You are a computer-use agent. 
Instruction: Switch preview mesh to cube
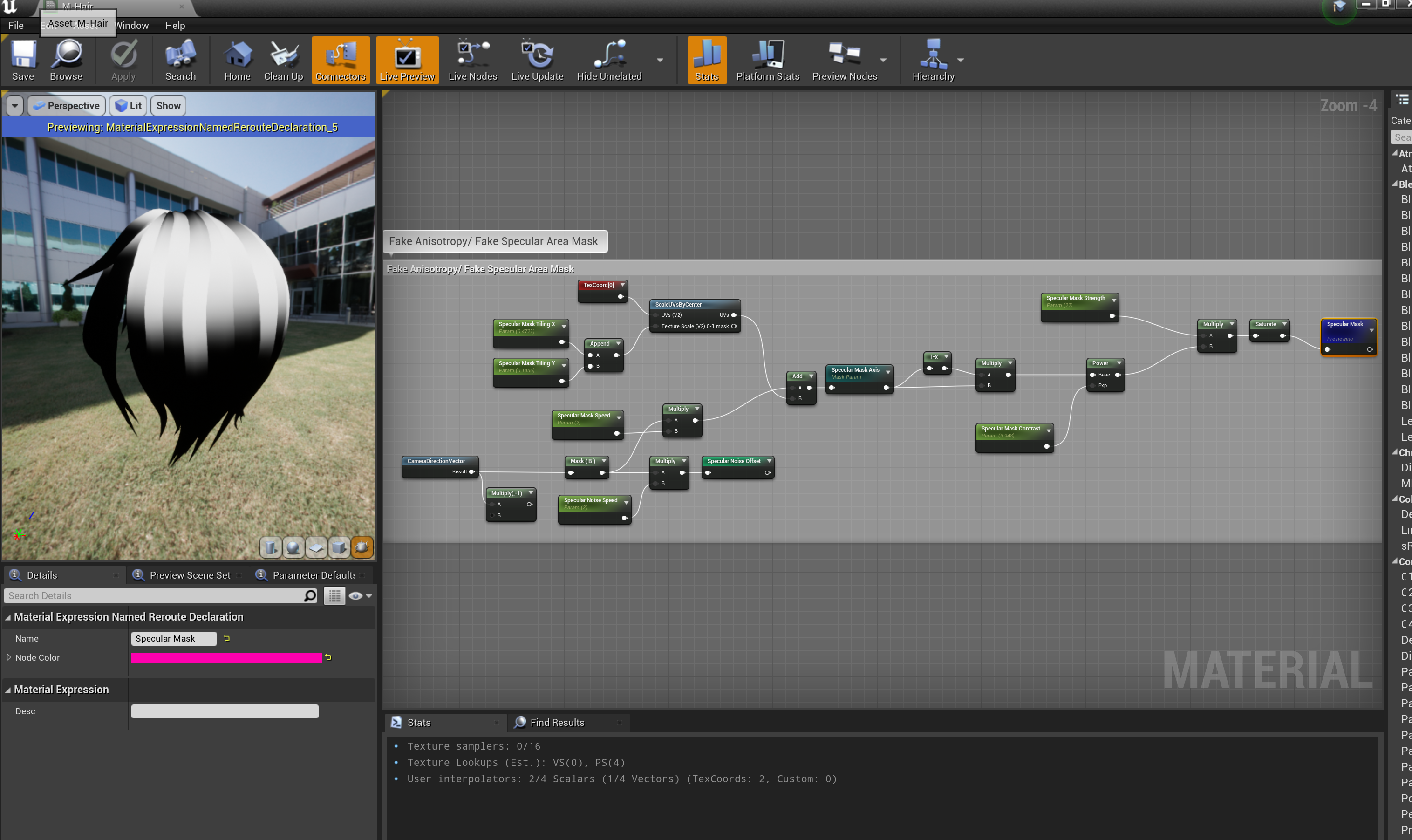pos(339,547)
